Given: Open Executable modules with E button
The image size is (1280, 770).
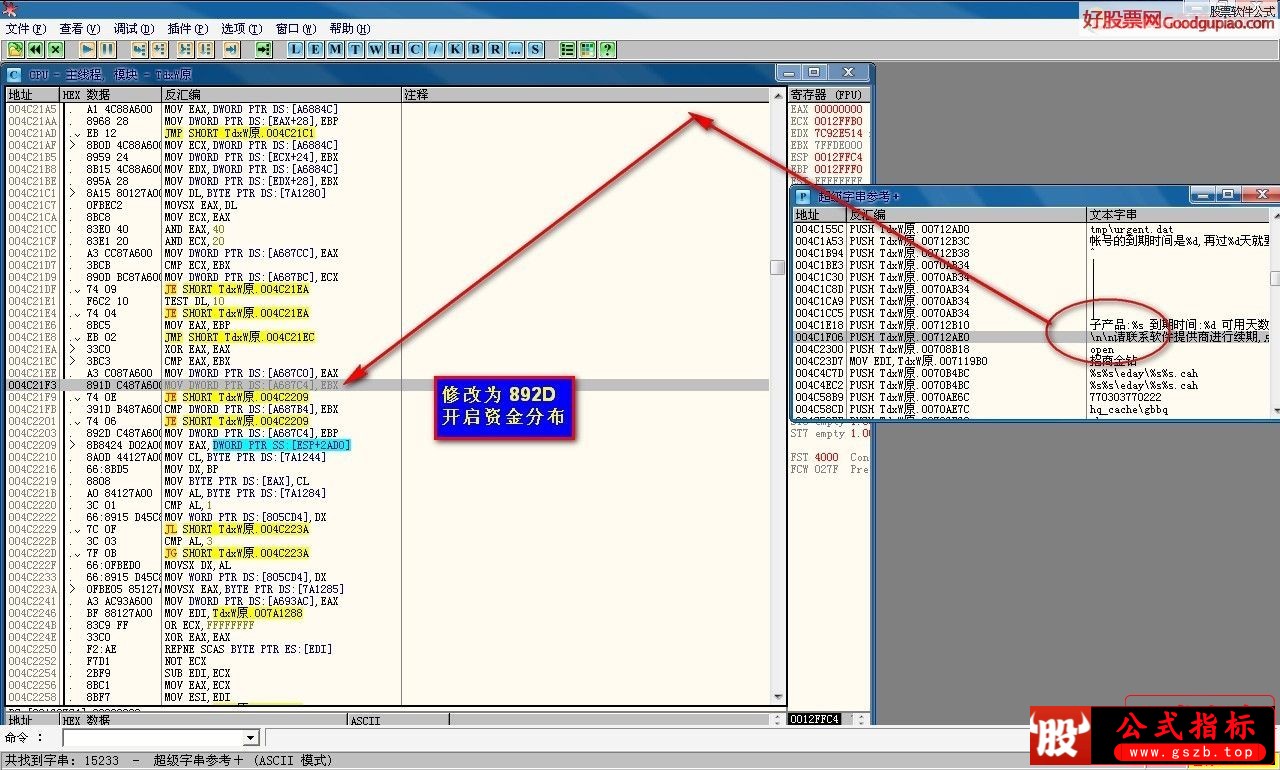Looking at the screenshot, I should click(x=315, y=49).
